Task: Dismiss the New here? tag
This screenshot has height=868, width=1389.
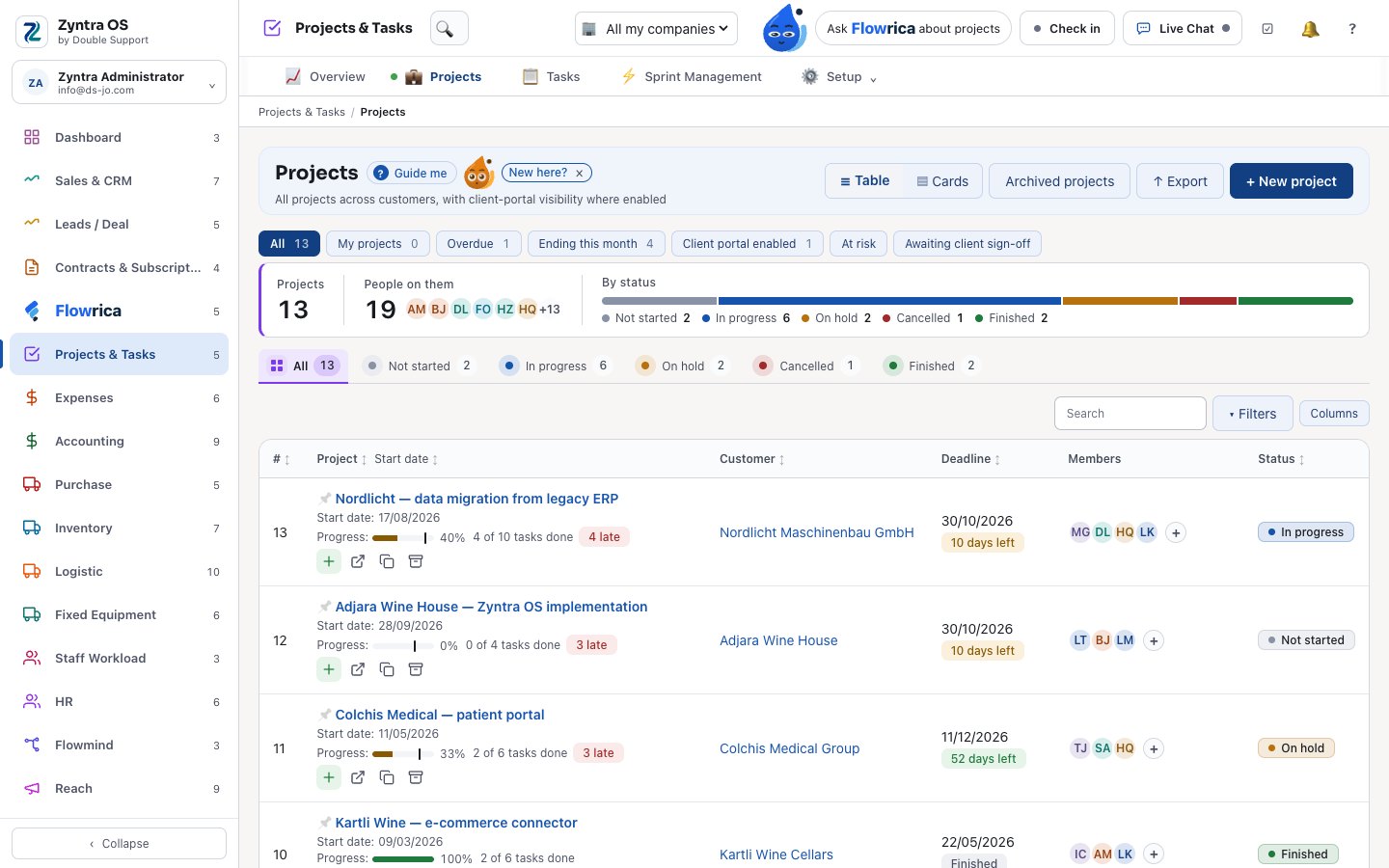Action: tap(580, 174)
